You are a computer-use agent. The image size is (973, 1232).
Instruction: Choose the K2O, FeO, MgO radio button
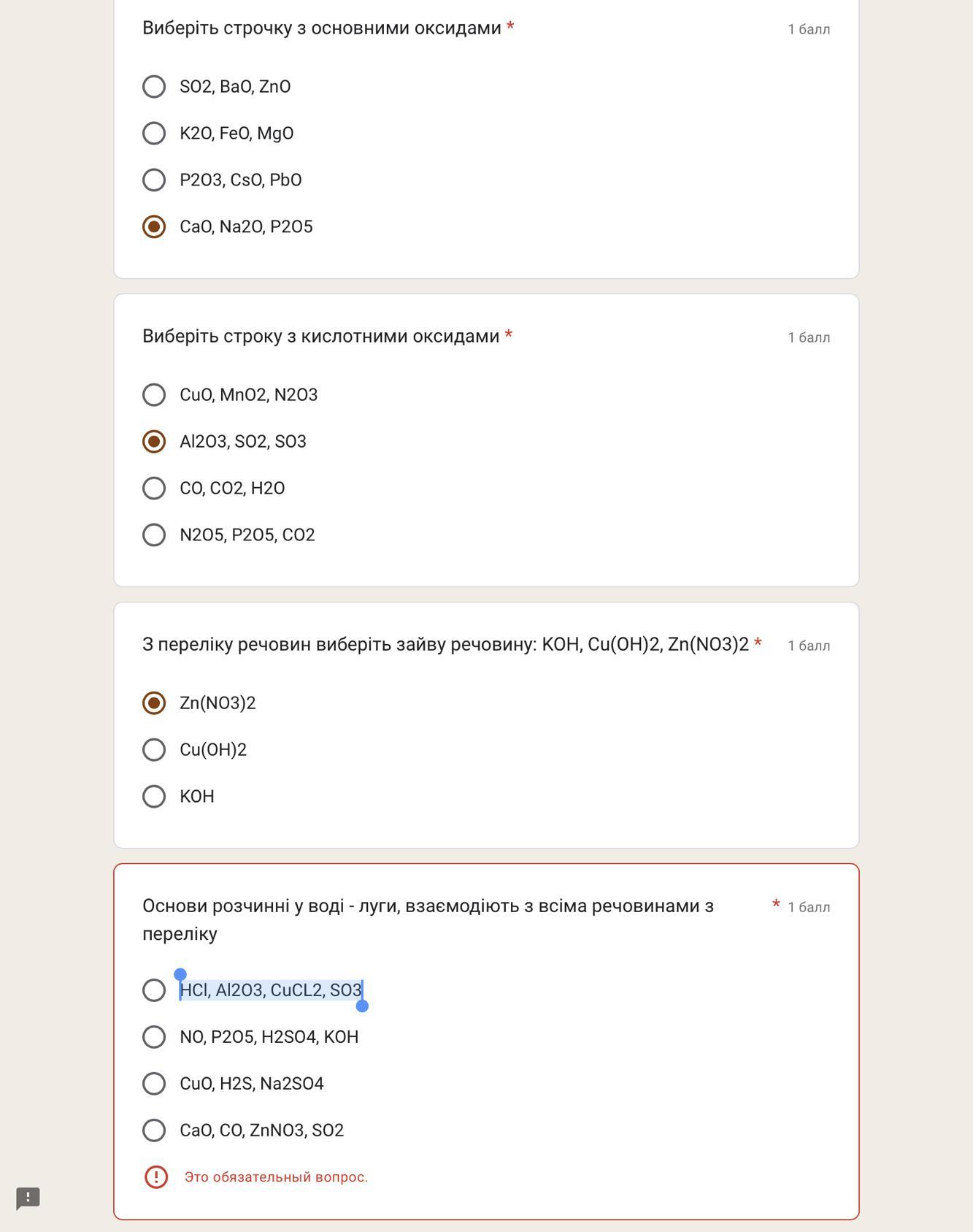[154, 134]
